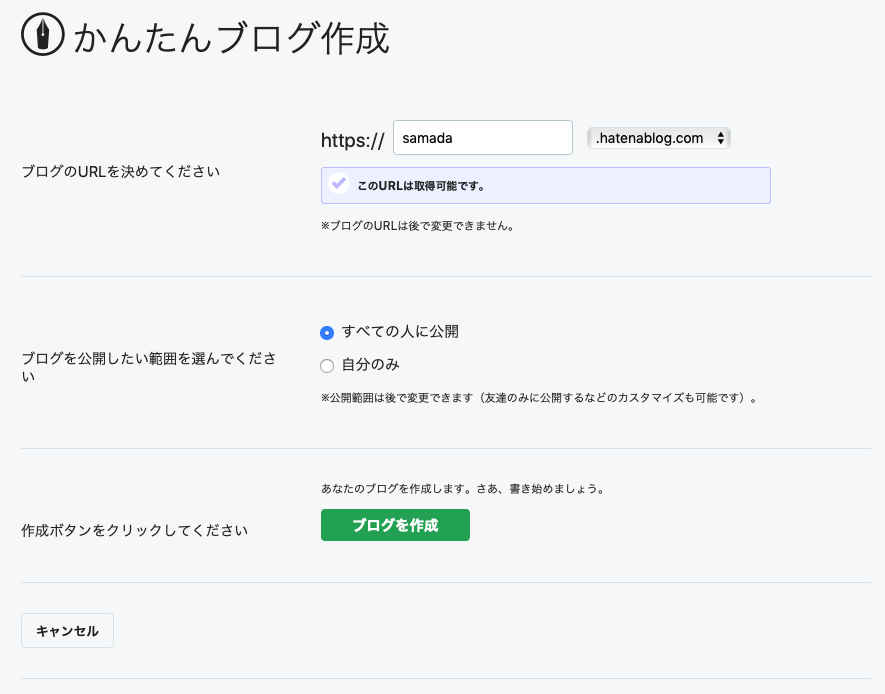
Task: Click the checkmark icon in URL availability notice
Action: pyautogui.click(x=339, y=183)
